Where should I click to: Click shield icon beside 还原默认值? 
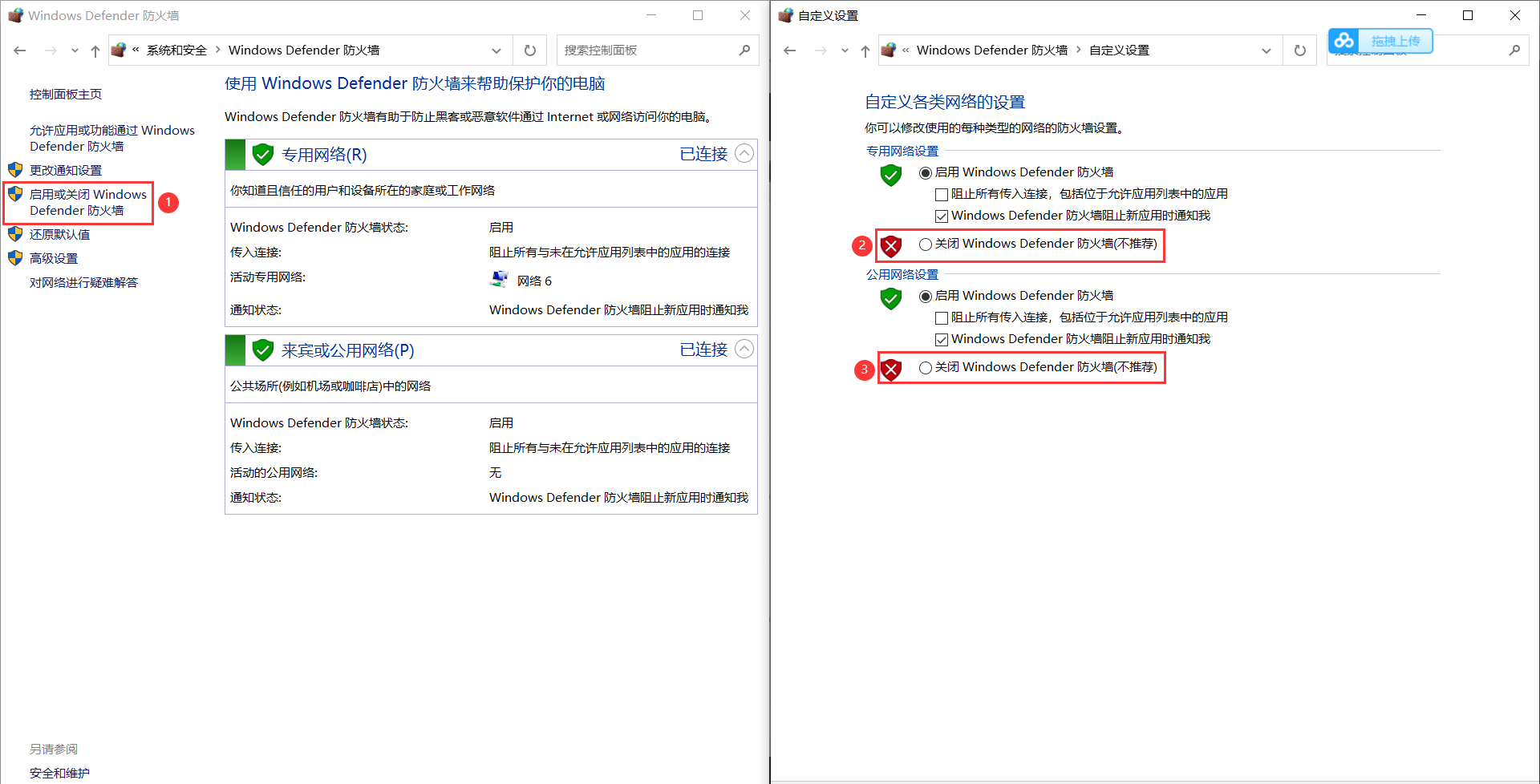click(x=15, y=234)
